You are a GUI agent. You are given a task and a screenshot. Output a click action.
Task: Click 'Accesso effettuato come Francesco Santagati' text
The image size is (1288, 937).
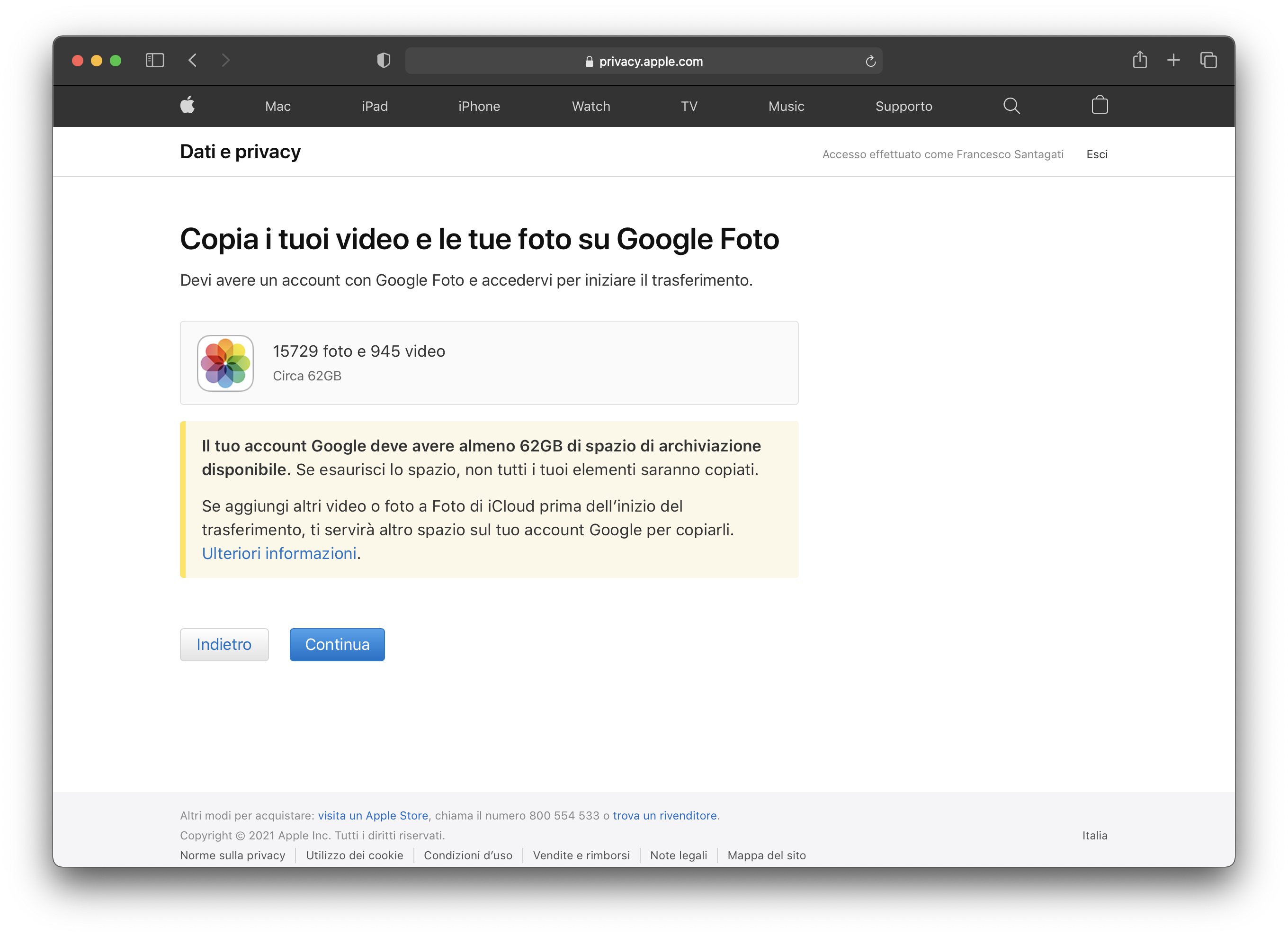[943, 154]
